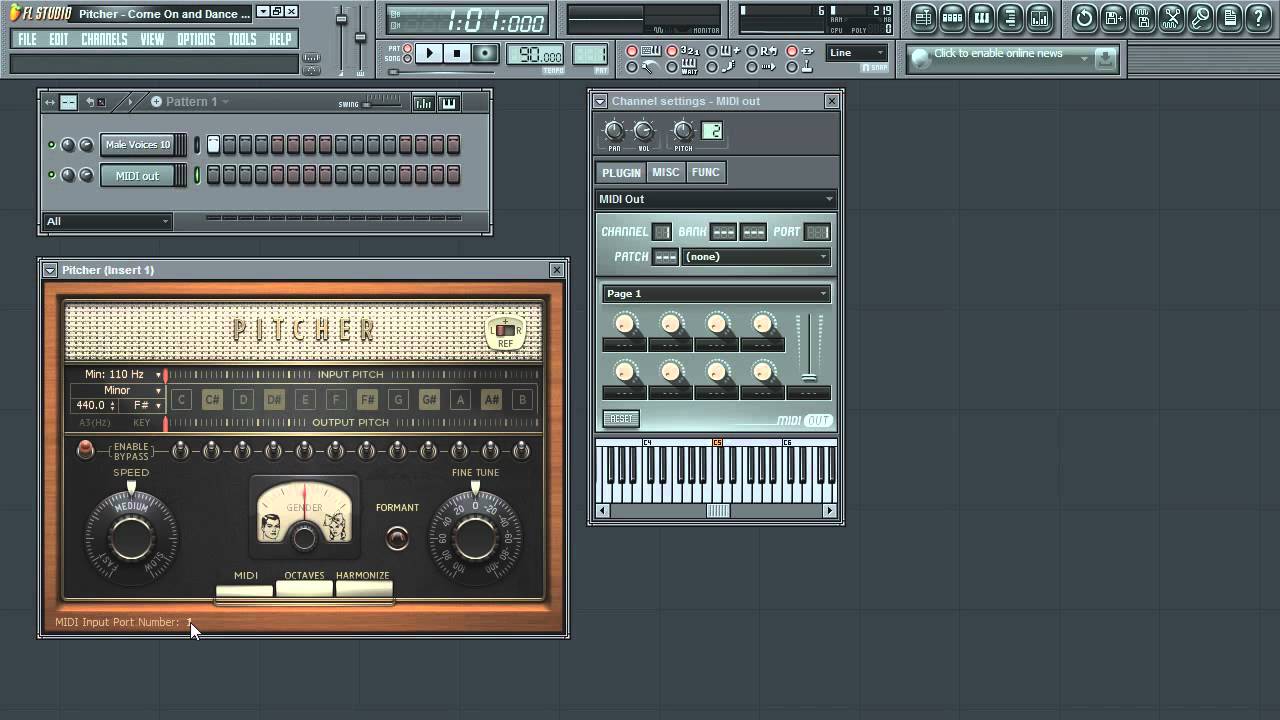Start playback with the Play button
Viewport: 1280px width, 720px height.
(429, 53)
